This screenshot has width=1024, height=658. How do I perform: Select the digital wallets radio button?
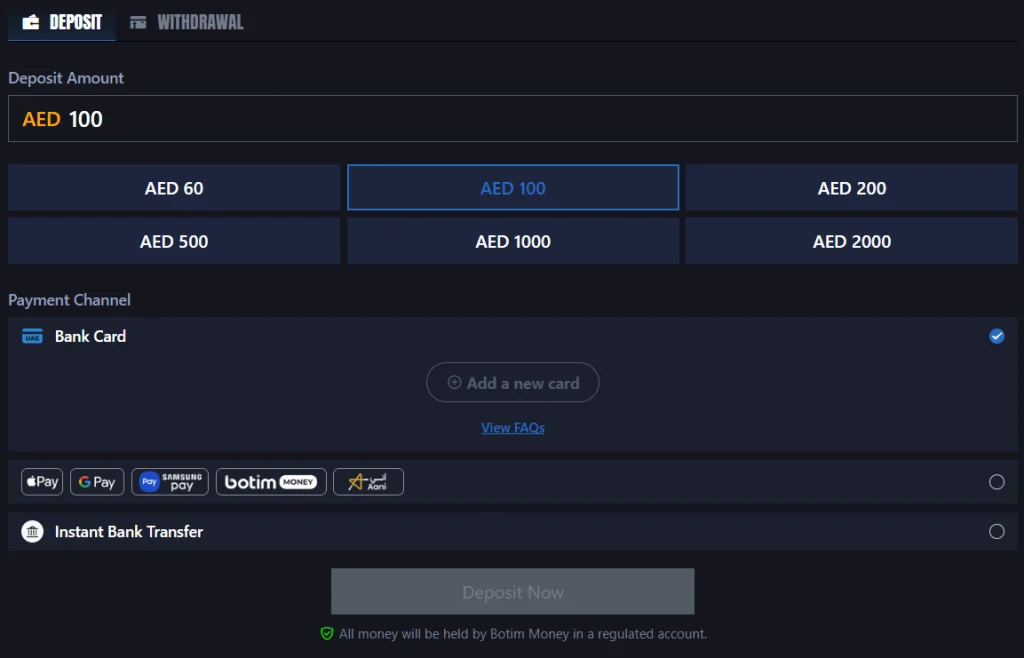[x=997, y=482]
